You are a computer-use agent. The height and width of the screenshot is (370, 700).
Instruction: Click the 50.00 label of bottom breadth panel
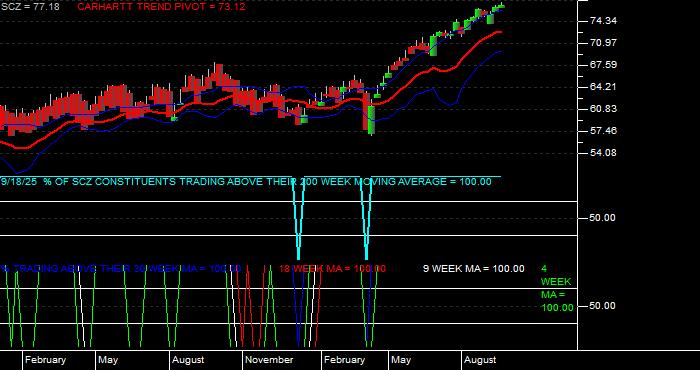click(604, 306)
